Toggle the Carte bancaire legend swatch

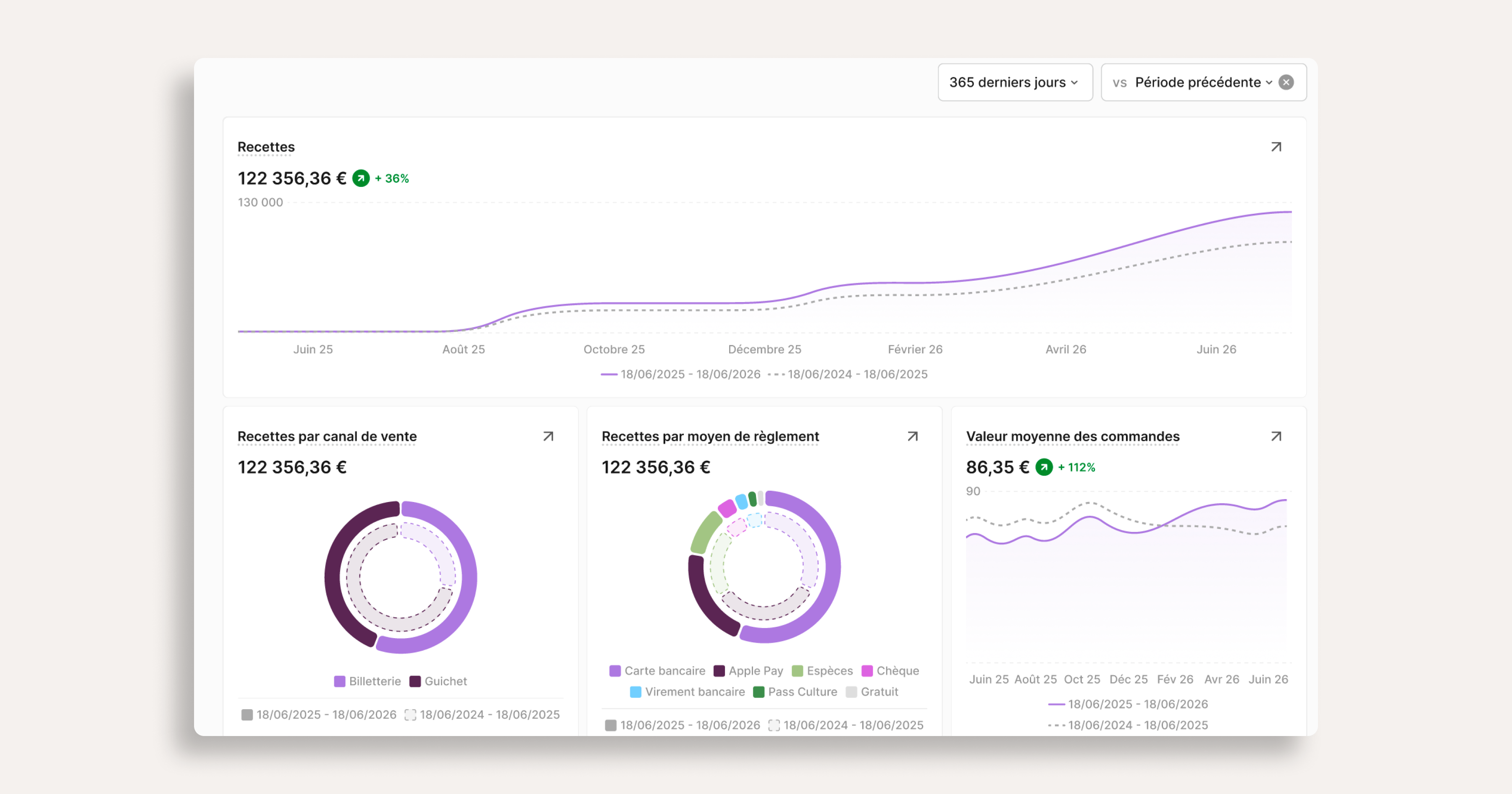pyautogui.click(x=615, y=670)
